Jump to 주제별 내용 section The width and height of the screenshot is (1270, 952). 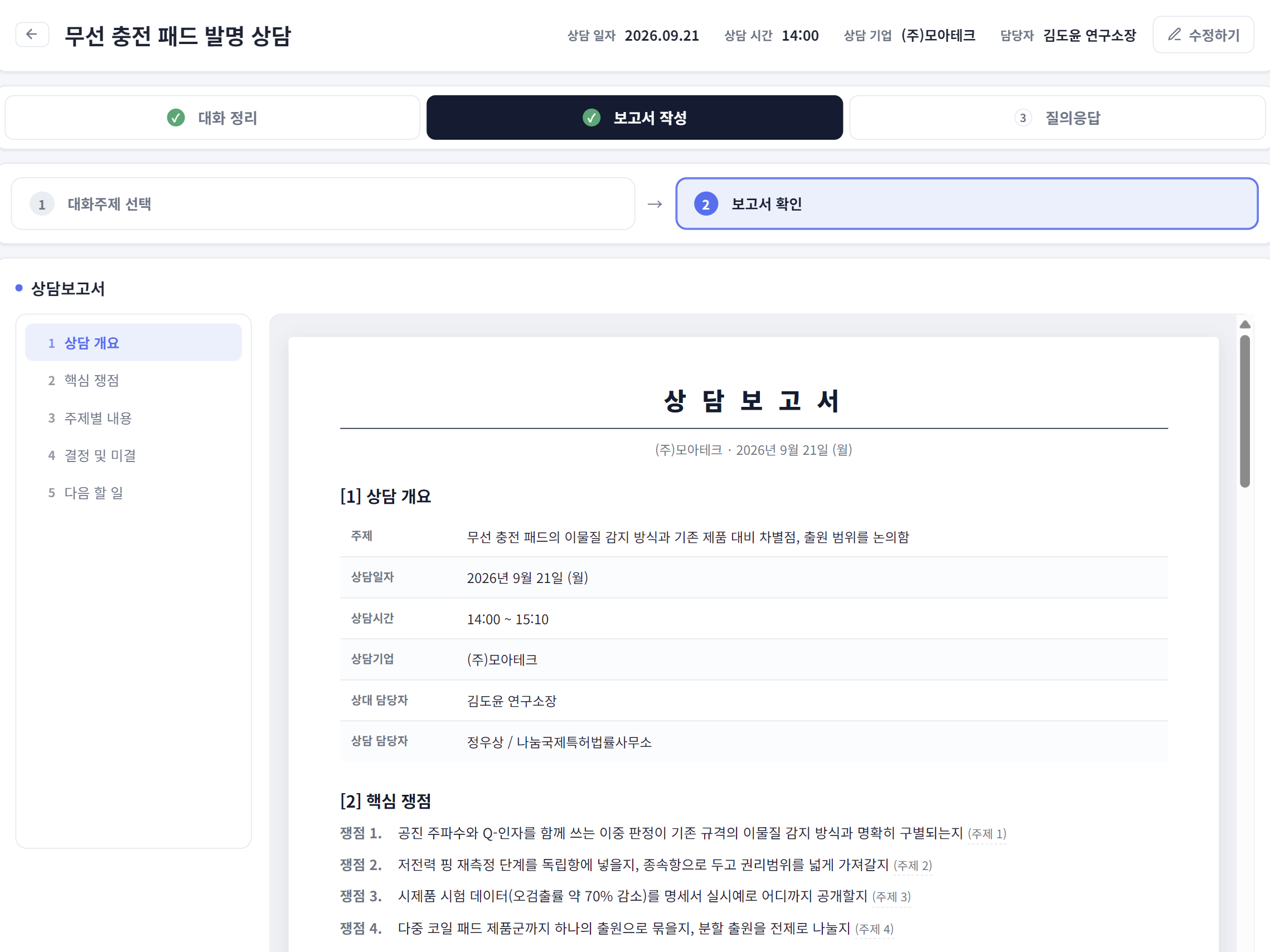point(133,418)
